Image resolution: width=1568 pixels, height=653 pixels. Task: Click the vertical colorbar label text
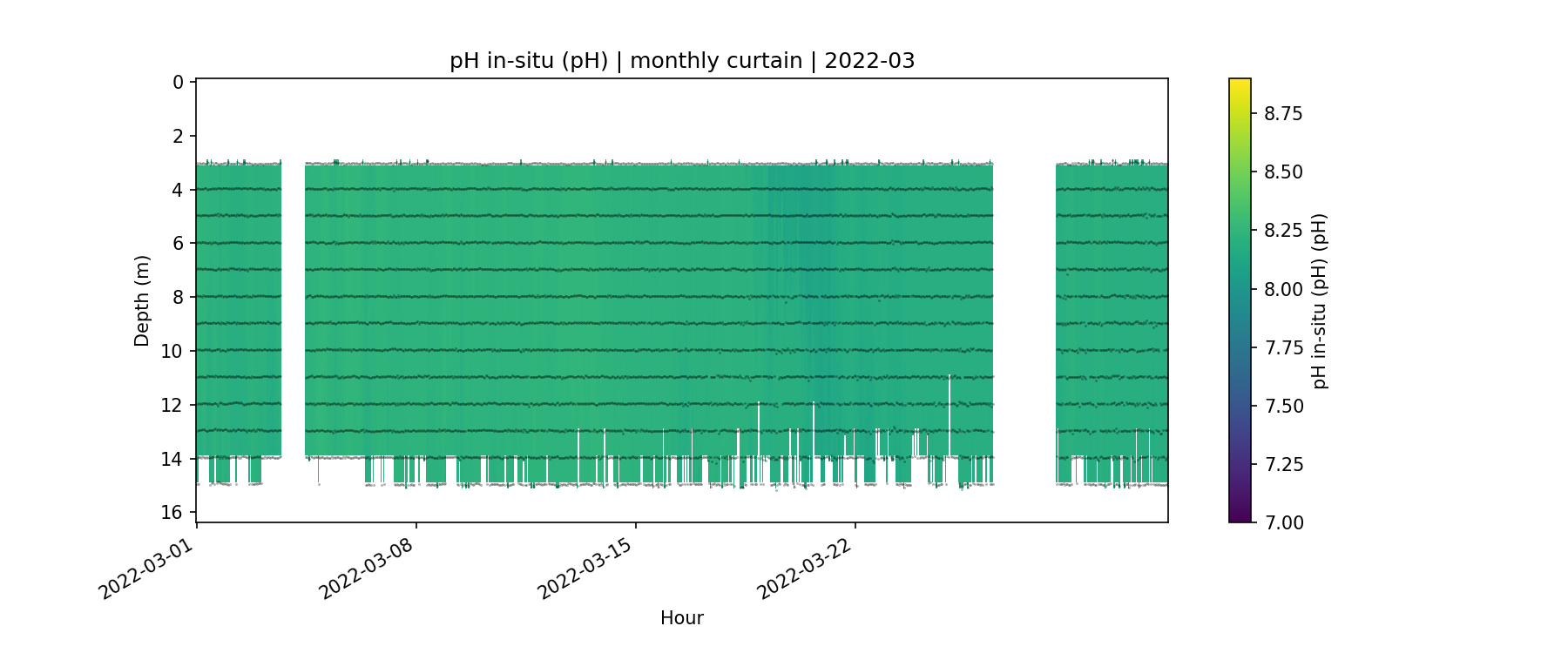click(x=1320, y=300)
